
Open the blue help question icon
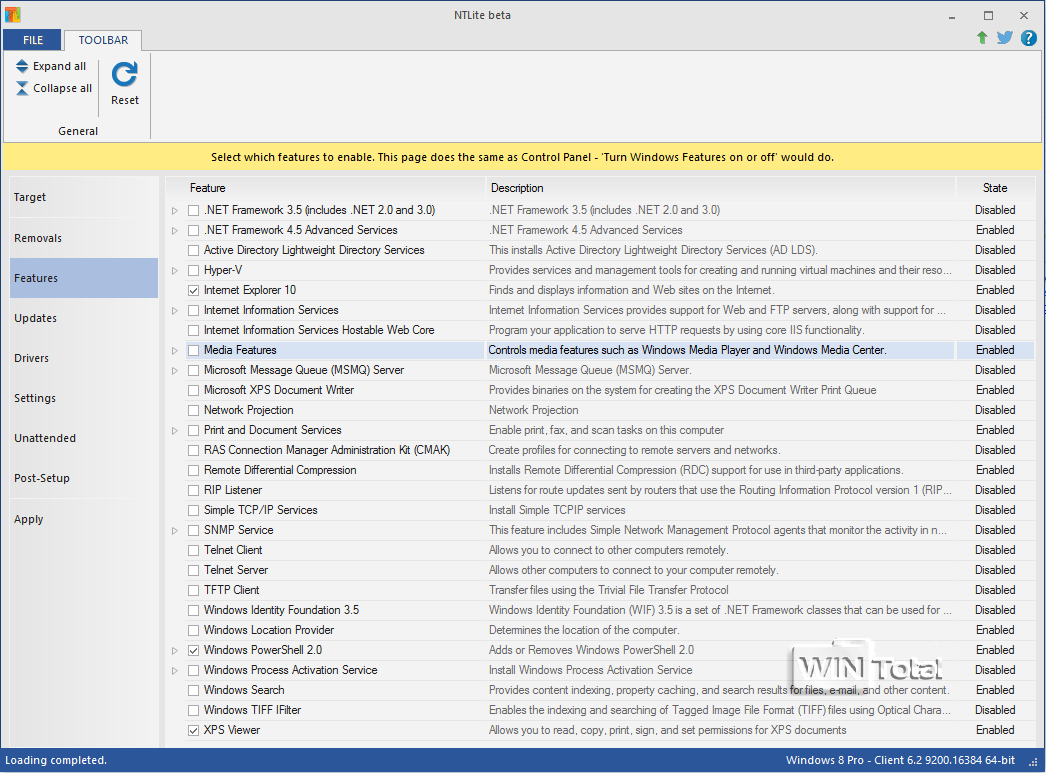click(1028, 38)
